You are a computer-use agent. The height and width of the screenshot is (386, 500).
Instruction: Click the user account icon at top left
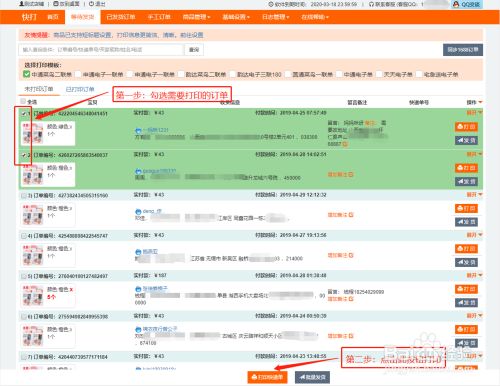(x=22, y=4)
